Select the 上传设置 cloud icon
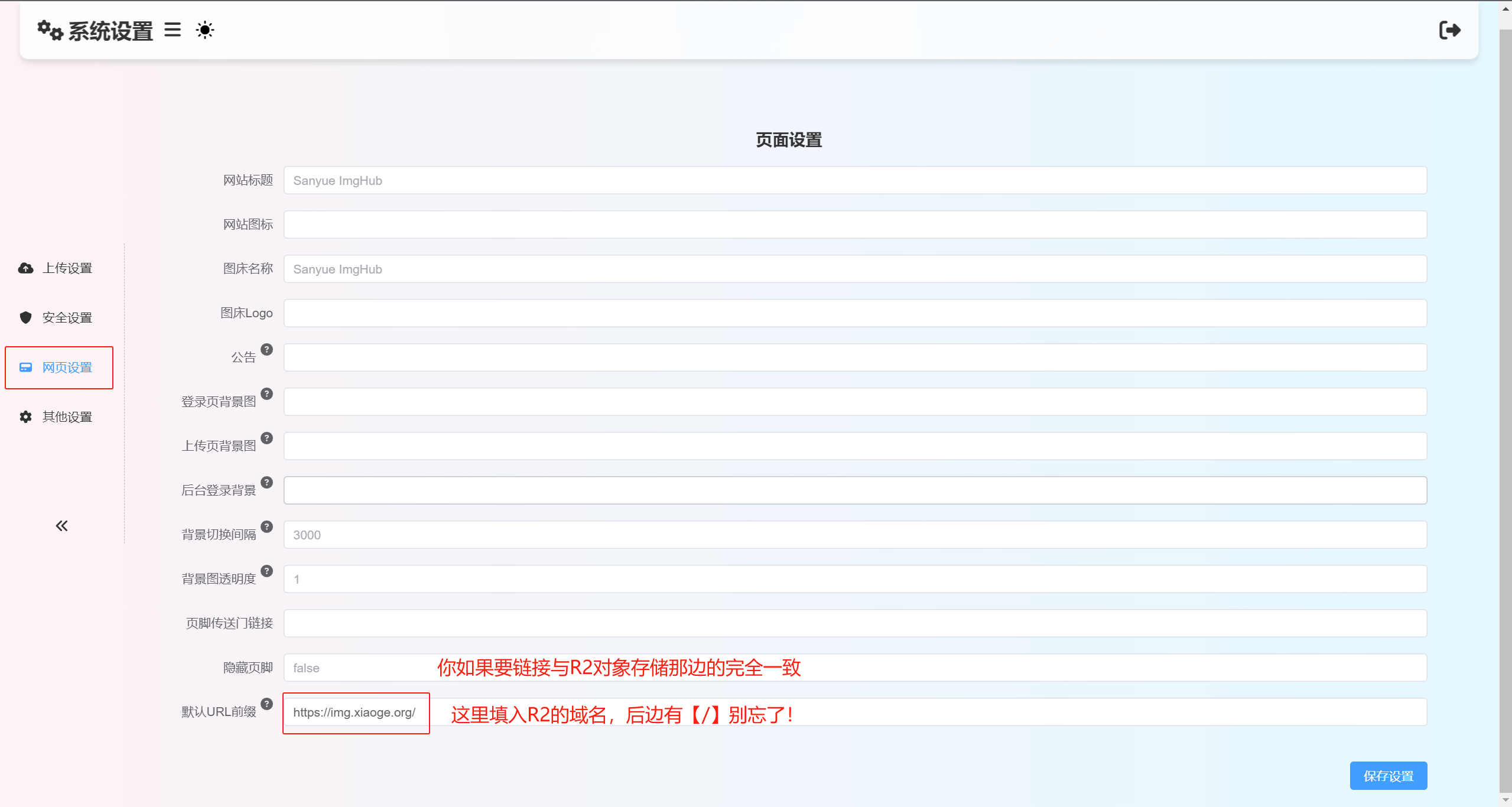This screenshot has height=807, width=1512. [x=25, y=268]
